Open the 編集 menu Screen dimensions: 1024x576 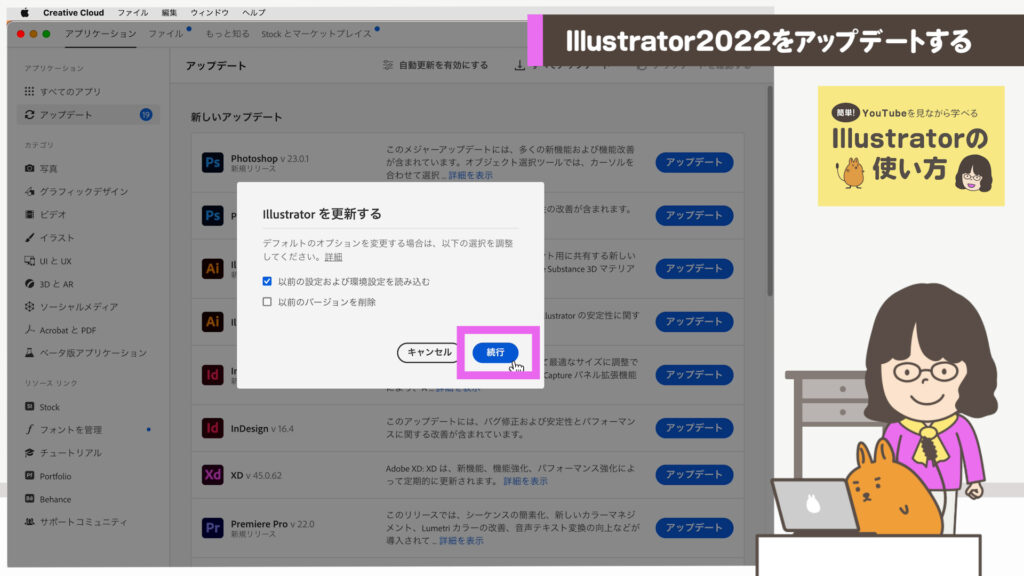coord(169,12)
